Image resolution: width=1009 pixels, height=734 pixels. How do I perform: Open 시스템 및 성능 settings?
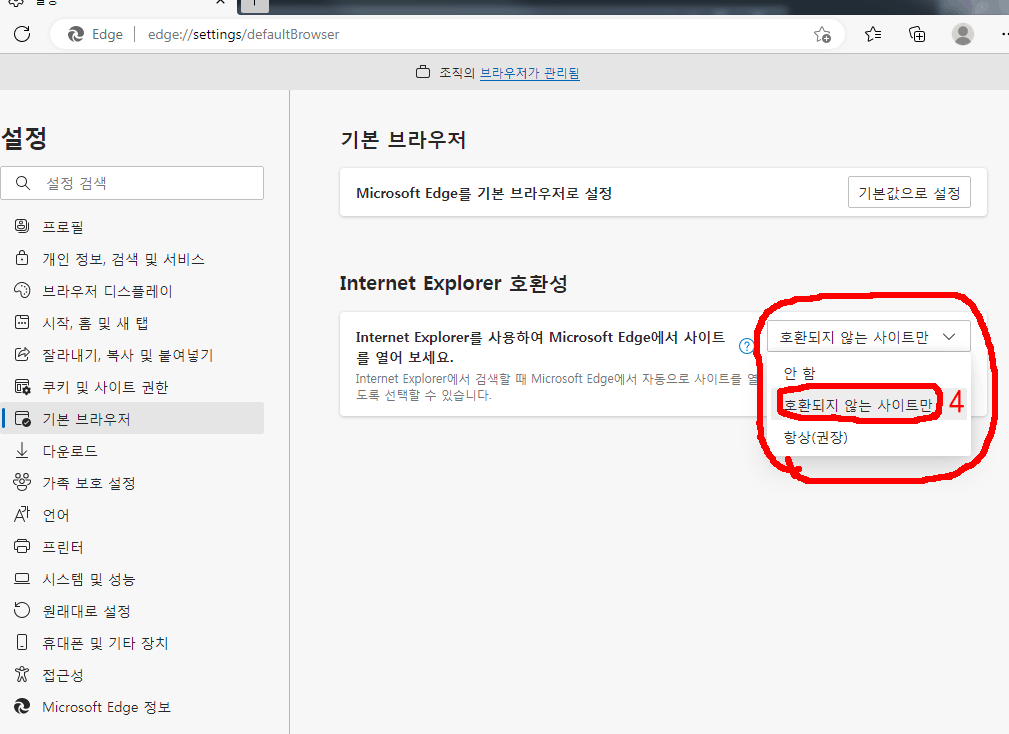click(132, 579)
